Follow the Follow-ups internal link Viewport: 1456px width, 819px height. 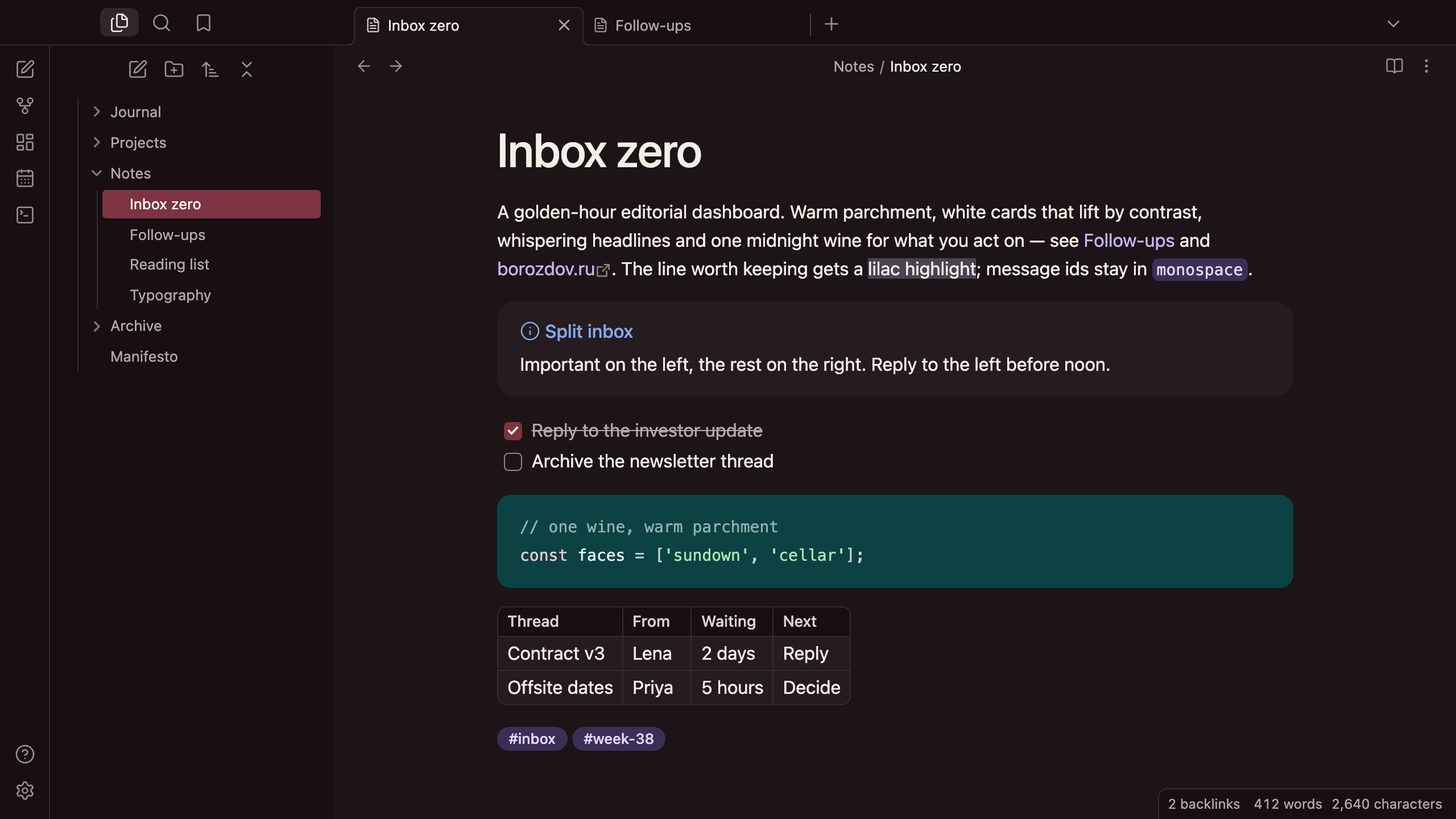(x=1129, y=241)
